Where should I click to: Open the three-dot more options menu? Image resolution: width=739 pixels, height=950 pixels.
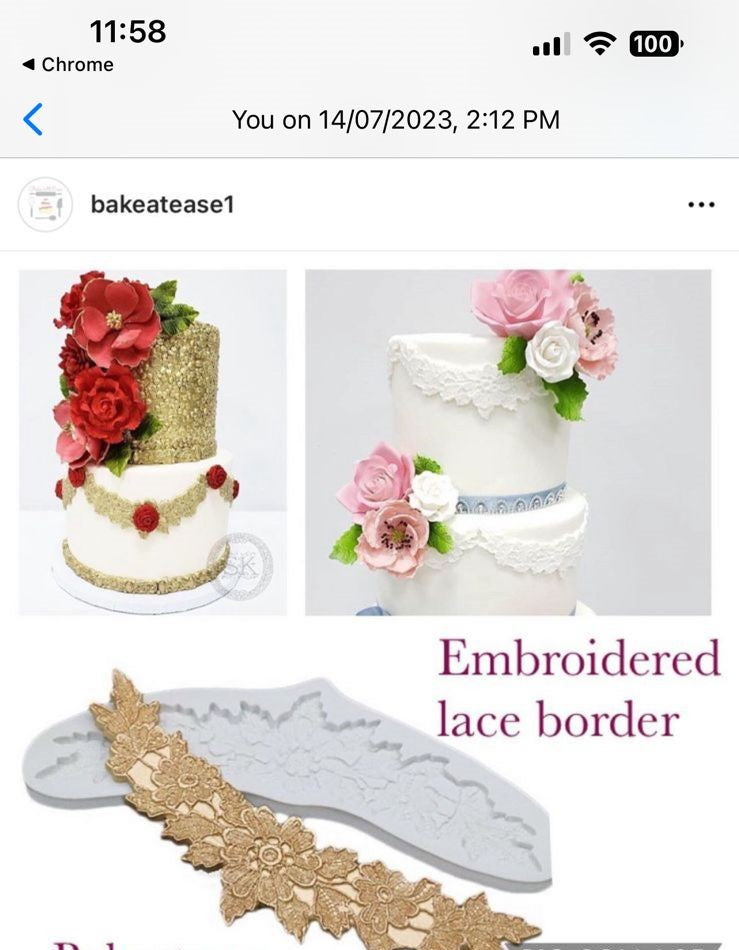pos(701,205)
